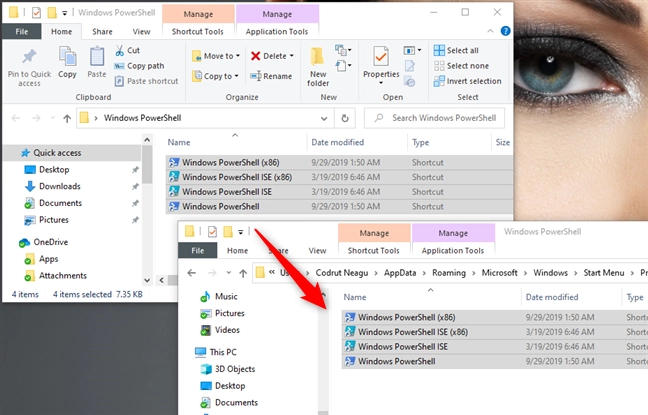Open the Shortcut Tools tab in top window
Screen dimensions: 648x415
(x=198, y=31)
